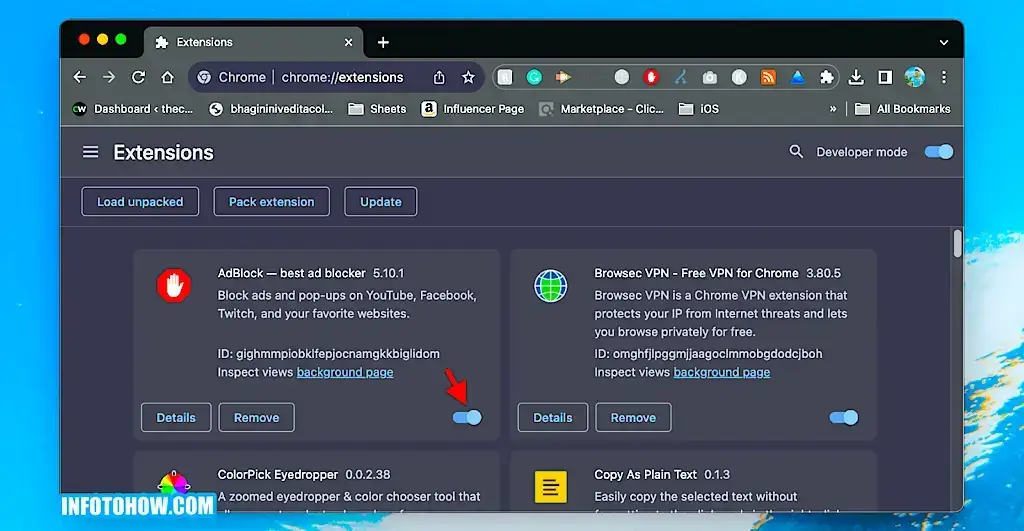
Task: Open the iOS bookmark folder
Action: pos(699,109)
